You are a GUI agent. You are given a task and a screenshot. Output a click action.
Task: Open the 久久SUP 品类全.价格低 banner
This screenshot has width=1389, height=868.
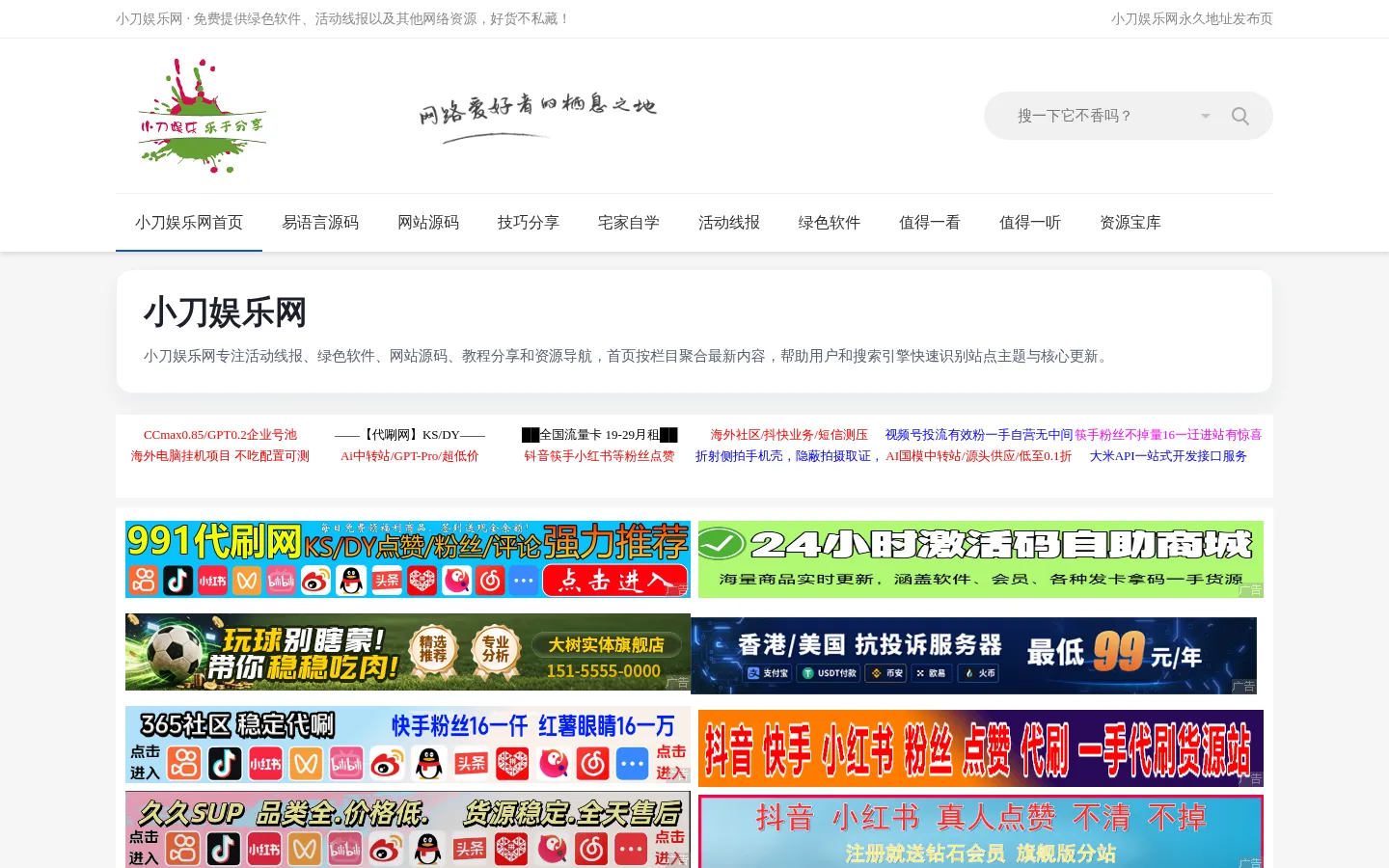click(408, 829)
